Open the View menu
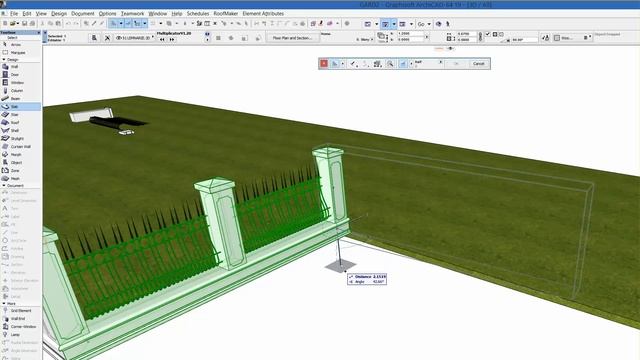The height and width of the screenshot is (360, 640). 41,13
